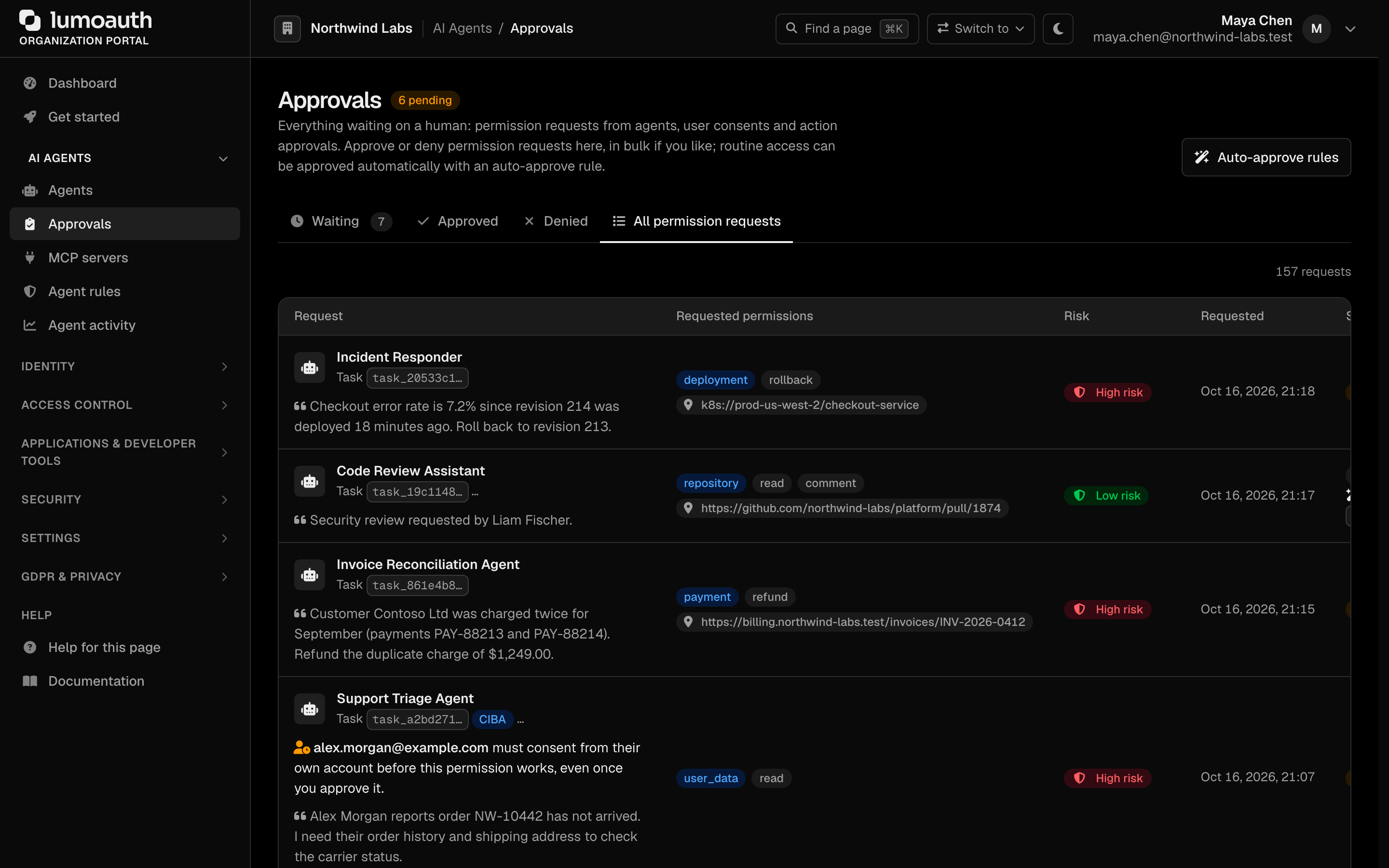Click the user consent icon beside alex.morgan@example.com

pos(302,747)
